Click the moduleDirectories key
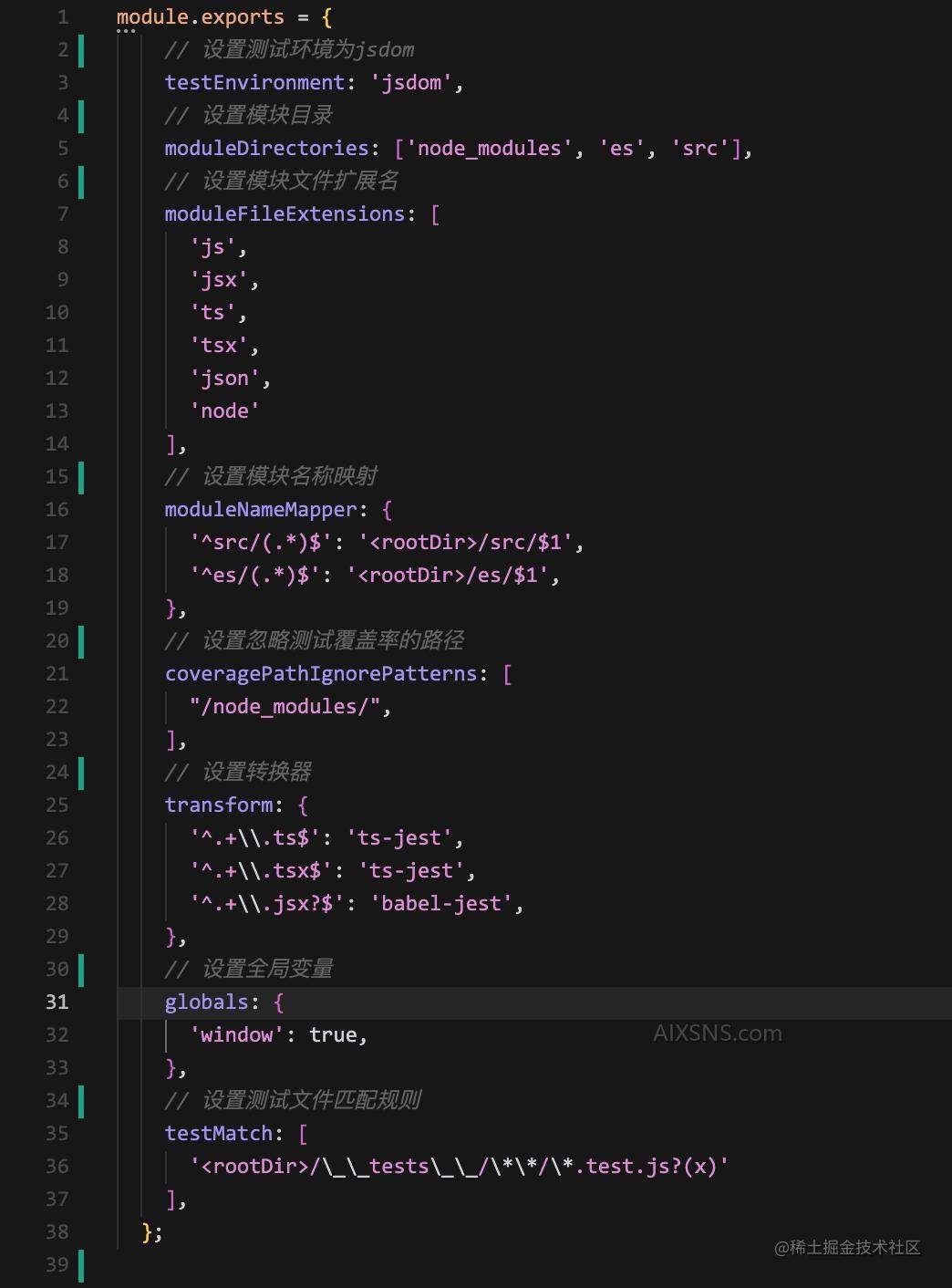 [x=266, y=149]
